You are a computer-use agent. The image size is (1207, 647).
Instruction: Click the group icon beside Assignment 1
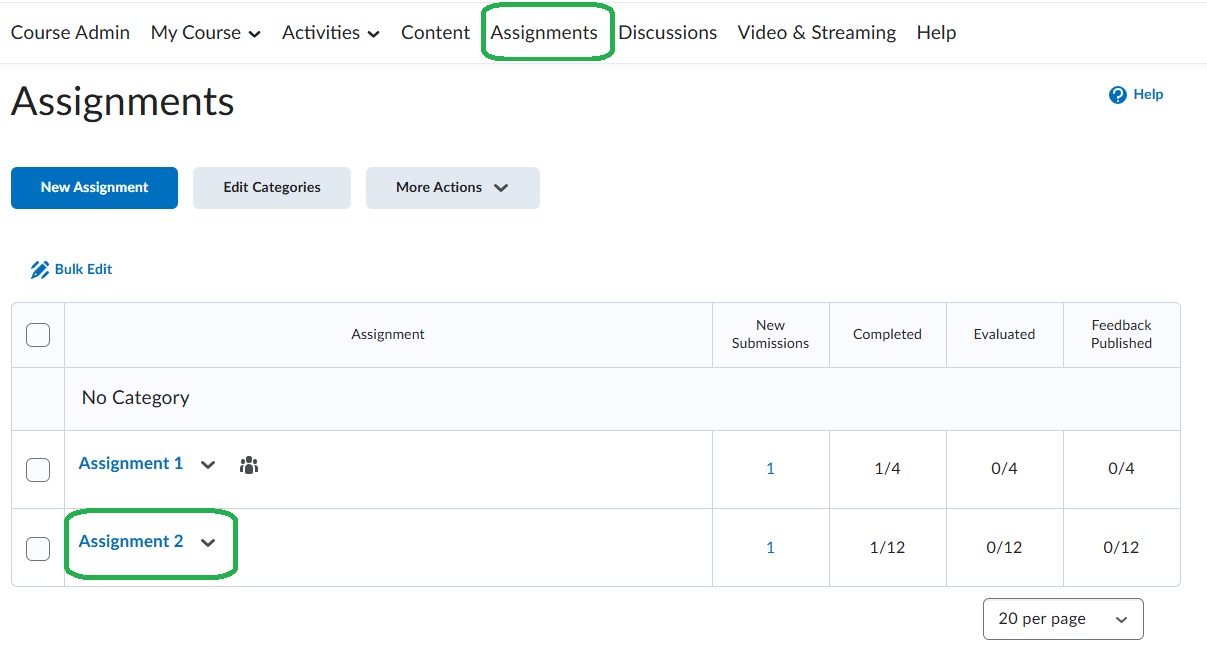(x=249, y=465)
